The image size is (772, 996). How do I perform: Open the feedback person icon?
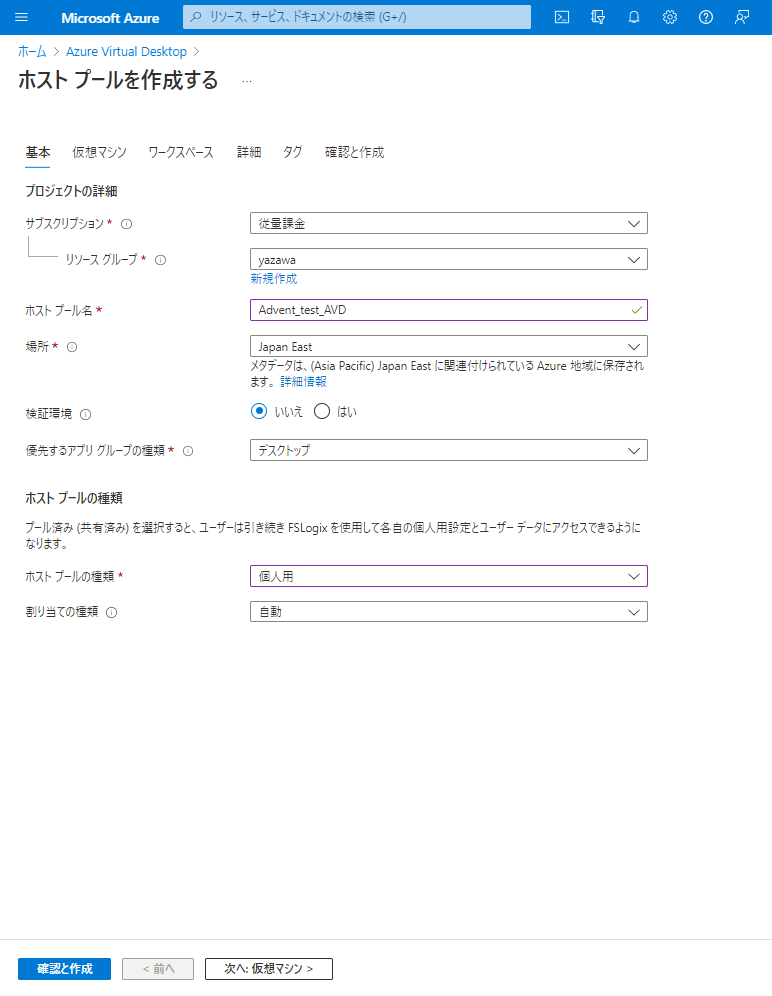[742, 17]
